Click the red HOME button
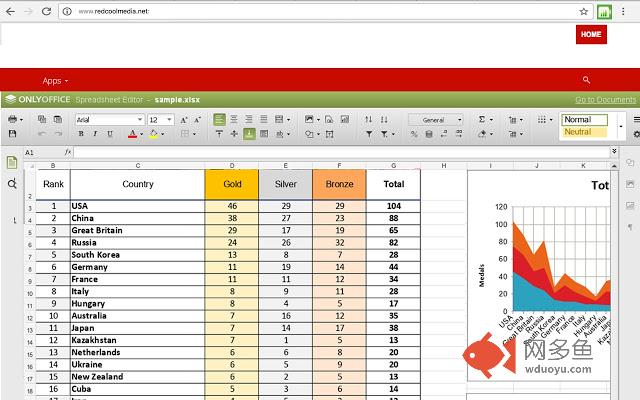This screenshot has width=640, height=400. pos(591,34)
